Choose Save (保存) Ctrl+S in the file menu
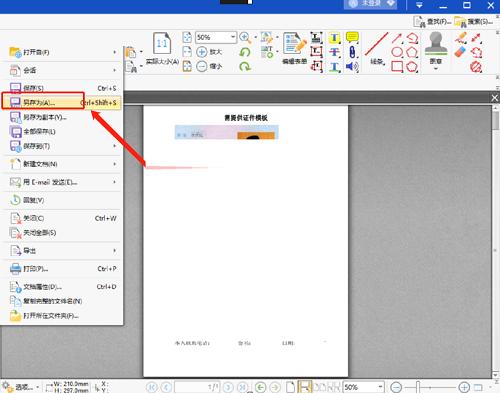This screenshot has width=500, height=393. point(62,88)
